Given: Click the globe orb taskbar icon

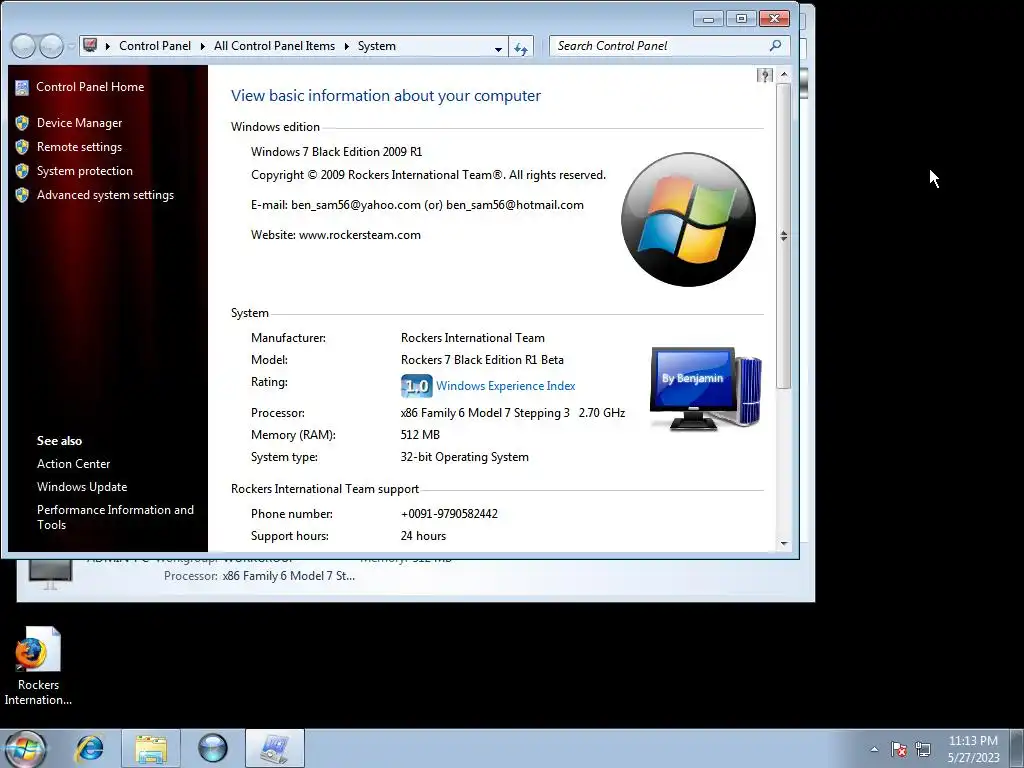Looking at the screenshot, I should (x=212, y=748).
